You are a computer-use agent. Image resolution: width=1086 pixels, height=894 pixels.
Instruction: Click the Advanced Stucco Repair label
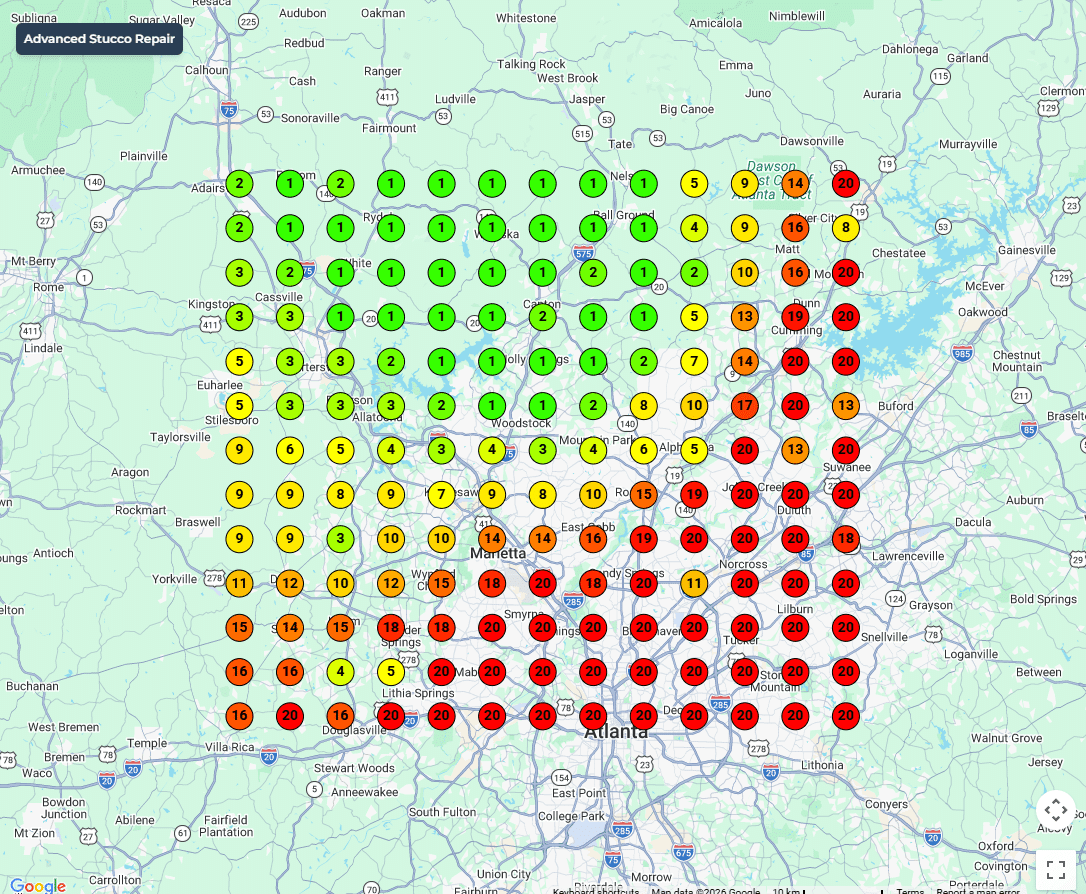point(99,39)
